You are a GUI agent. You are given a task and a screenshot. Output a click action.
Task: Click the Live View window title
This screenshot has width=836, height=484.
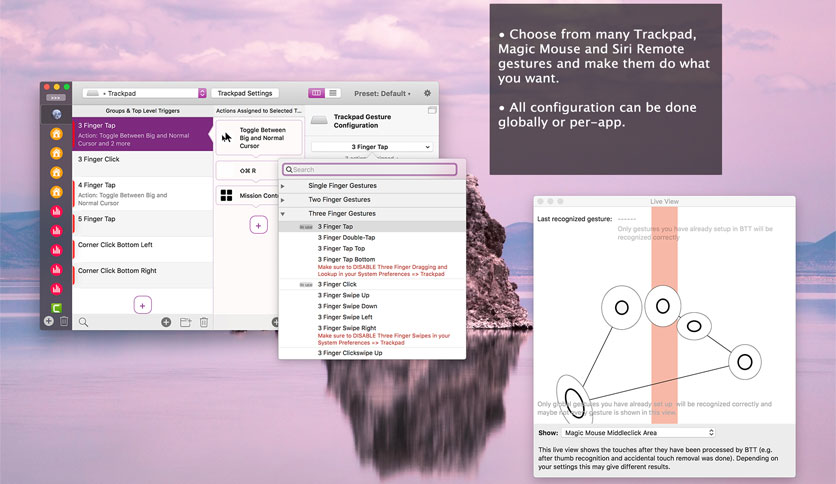(664, 201)
